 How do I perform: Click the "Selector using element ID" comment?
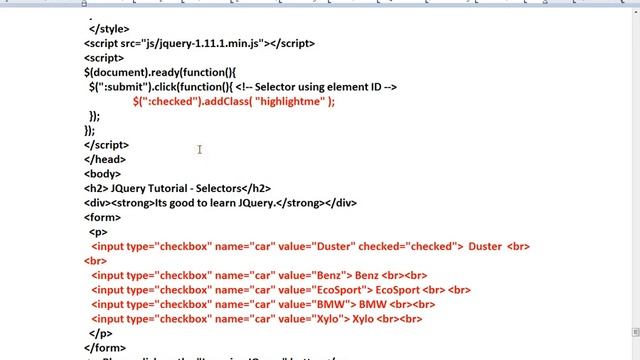(x=316, y=87)
